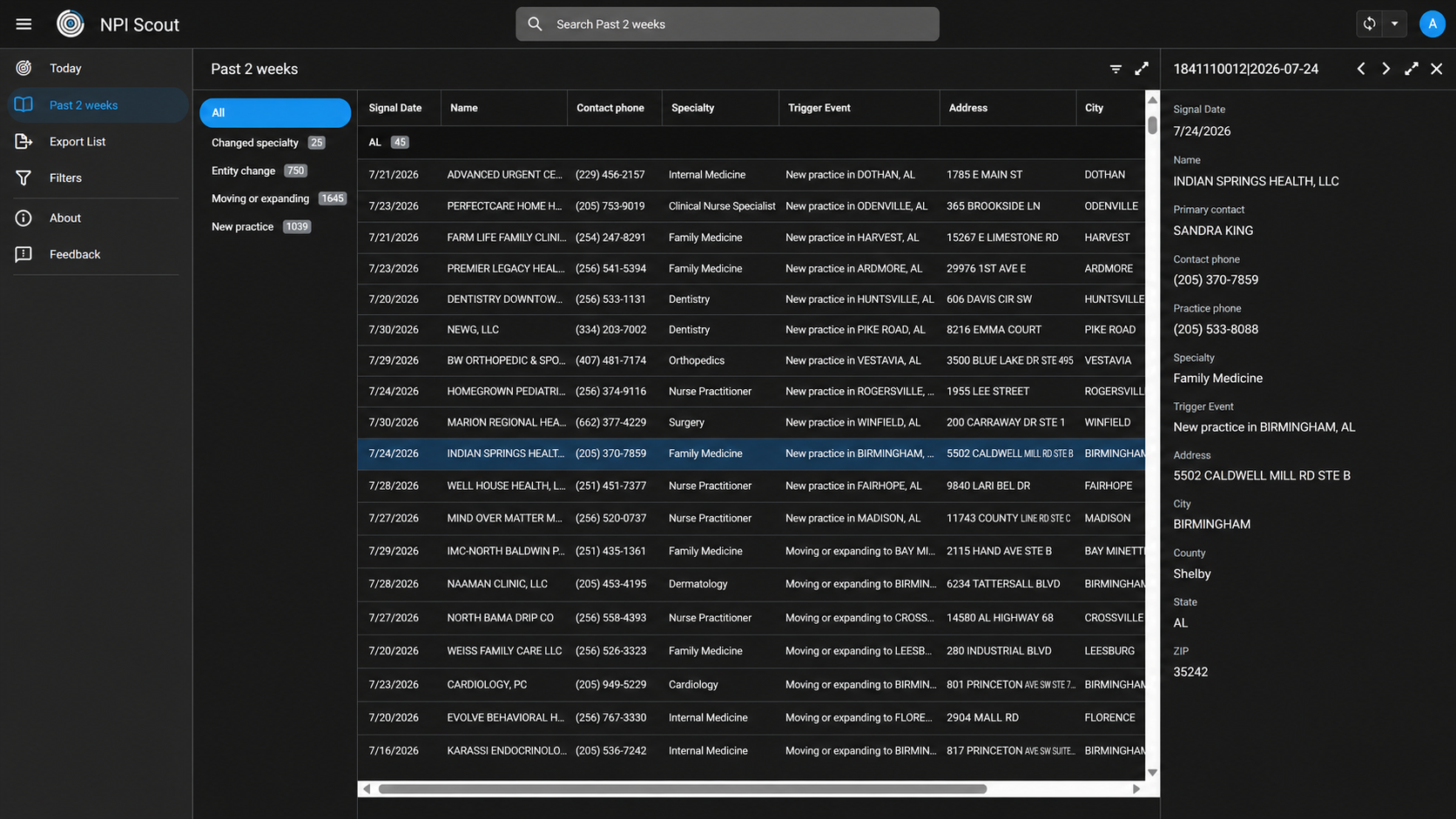Screen dimensions: 1456x819
Task: Click practice phone (205) 533-8088
Action: 1215,329
